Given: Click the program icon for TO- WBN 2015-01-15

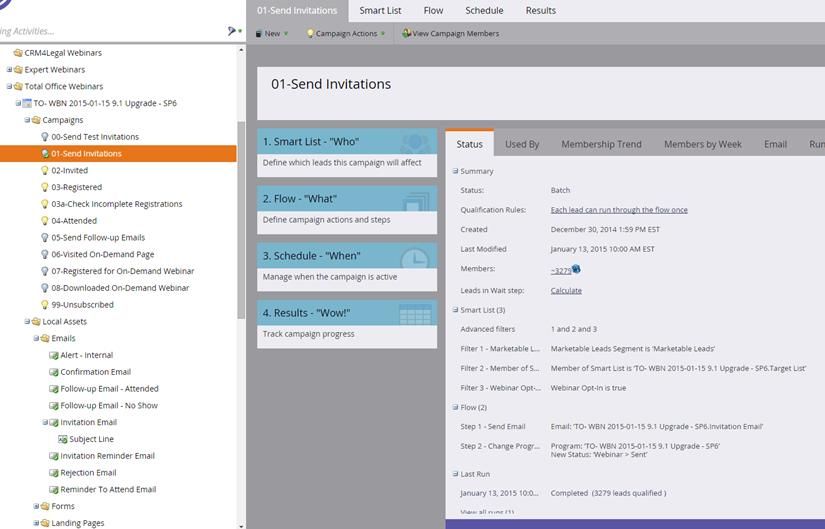Looking at the screenshot, I should pyautogui.click(x=27, y=103).
